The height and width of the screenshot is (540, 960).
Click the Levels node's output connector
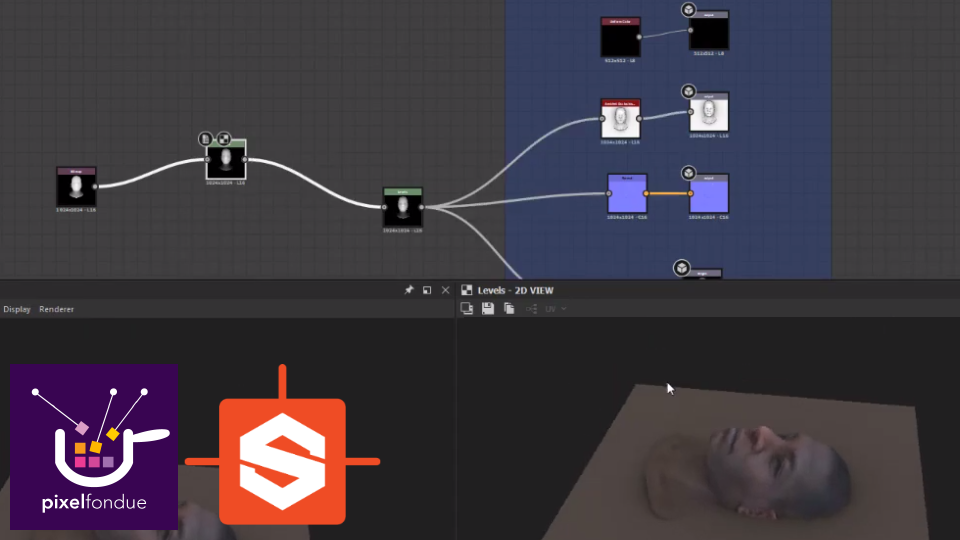click(421, 208)
